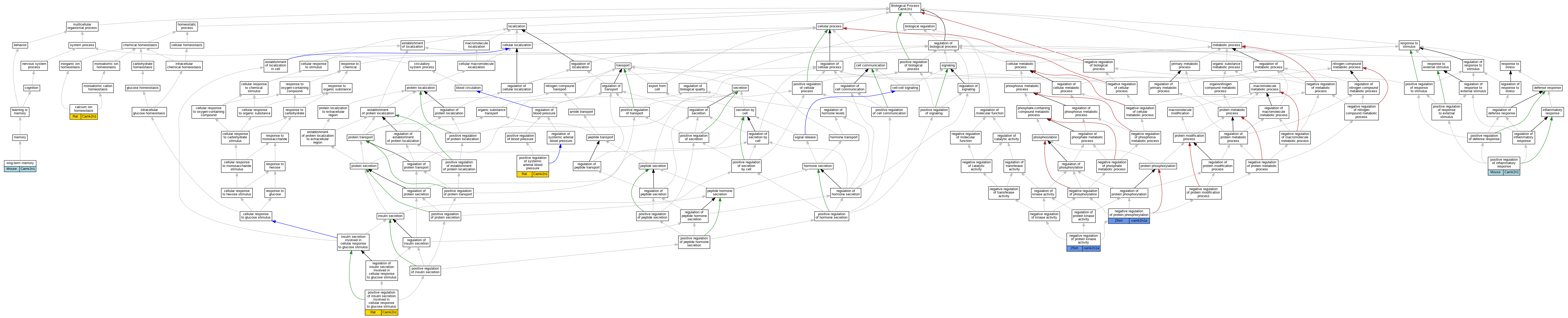Select the 'response to monosaccharide' node

[x=275, y=138]
